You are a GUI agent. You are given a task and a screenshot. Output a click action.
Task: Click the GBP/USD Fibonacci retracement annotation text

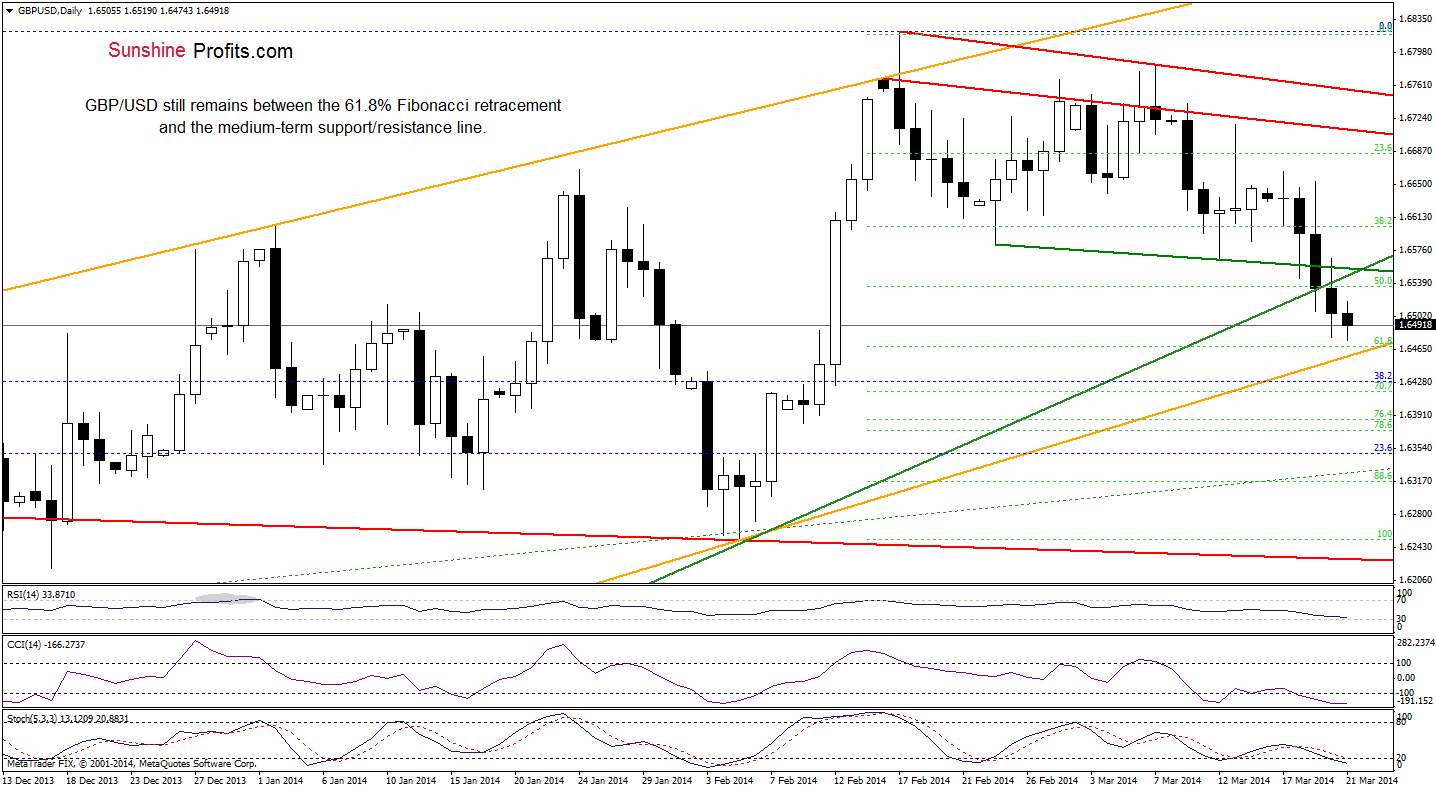click(x=323, y=116)
